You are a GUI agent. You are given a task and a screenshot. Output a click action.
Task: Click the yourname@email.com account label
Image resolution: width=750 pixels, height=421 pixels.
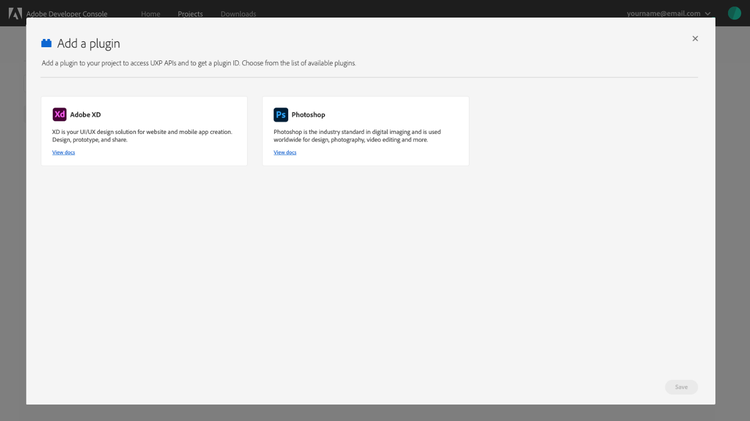pyautogui.click(x=663, y=14)
